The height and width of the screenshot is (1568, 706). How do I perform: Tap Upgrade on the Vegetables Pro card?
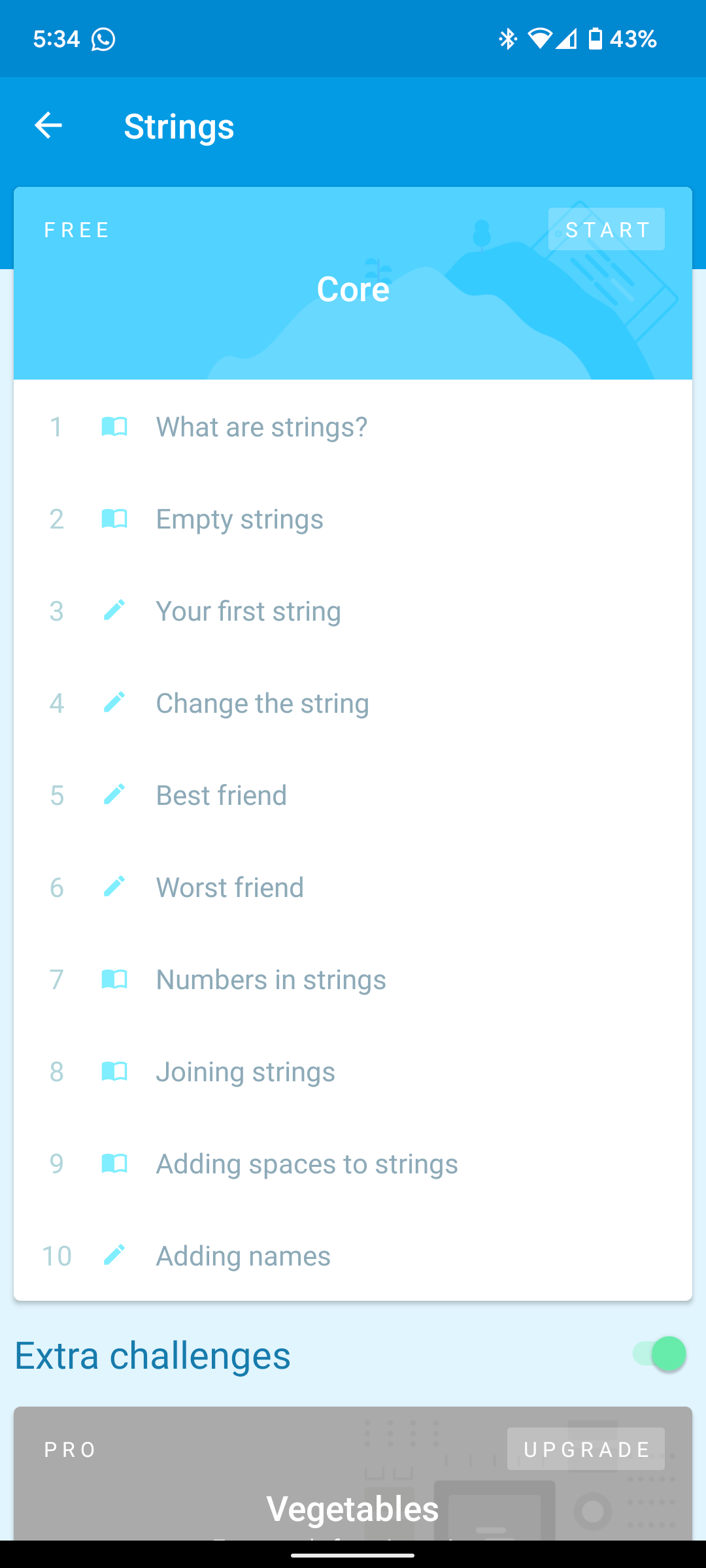point(586,1449)
